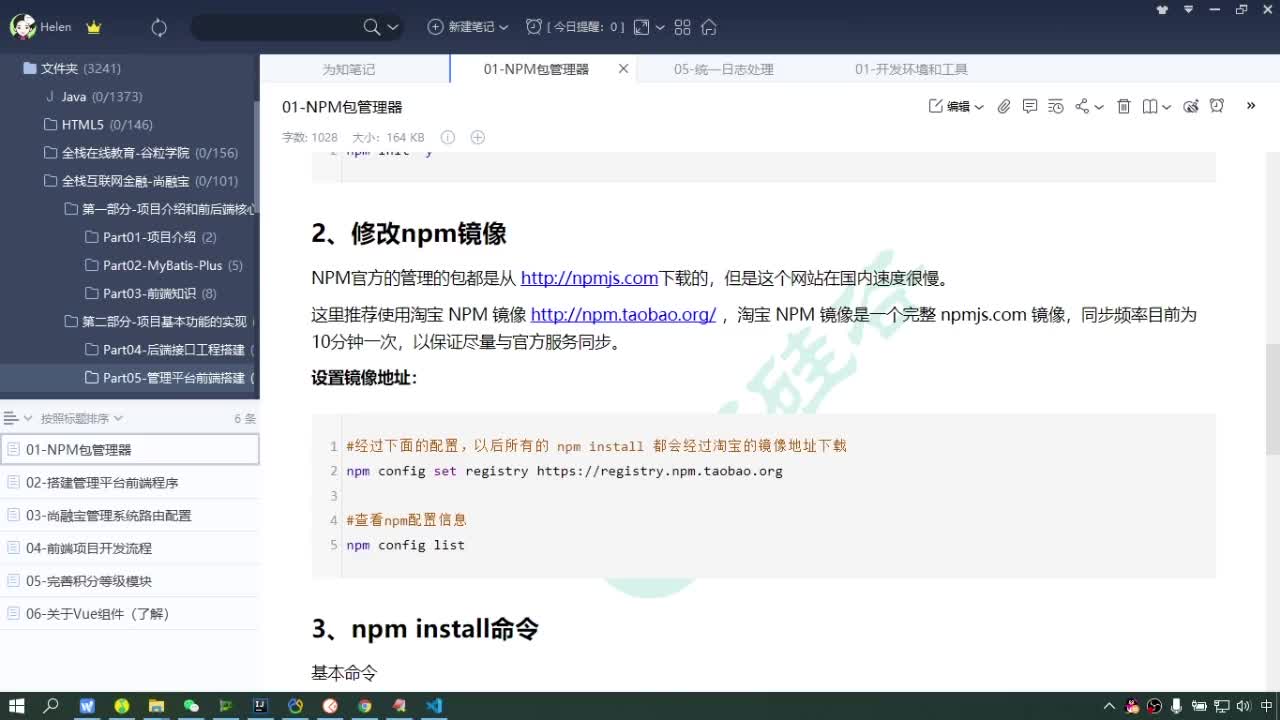Click the reading mode book icon
This screenshot has height=720, width=1280.
[1150, 106]
